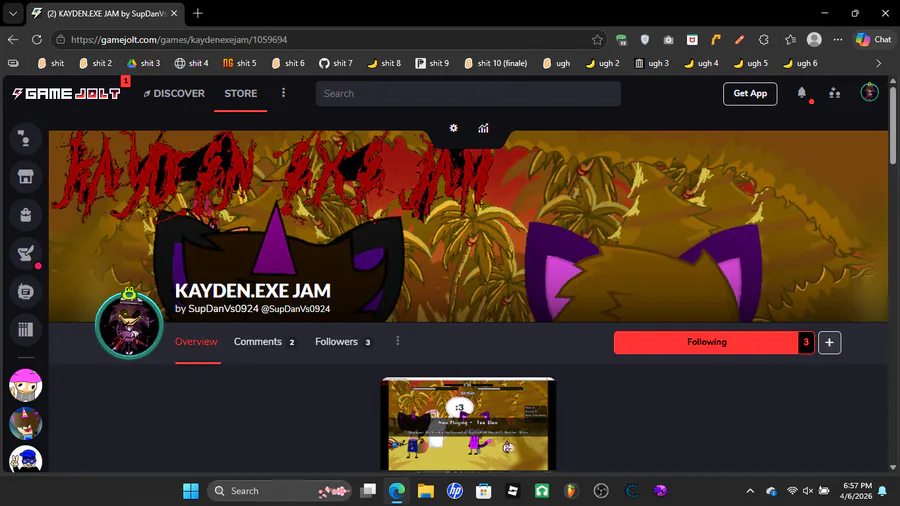
Task: Click the page vertical scrollbar
Action: (893, 126)
